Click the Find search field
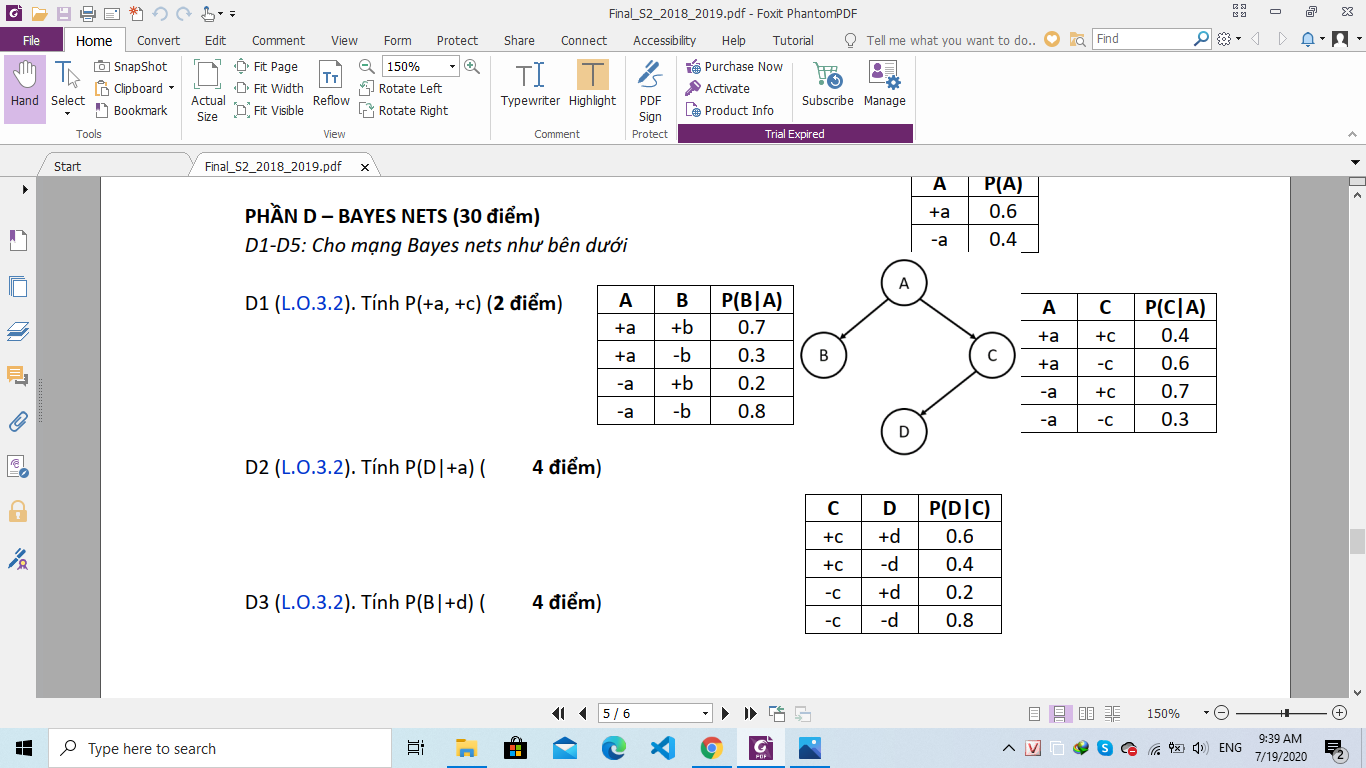 pos(1141,39)
